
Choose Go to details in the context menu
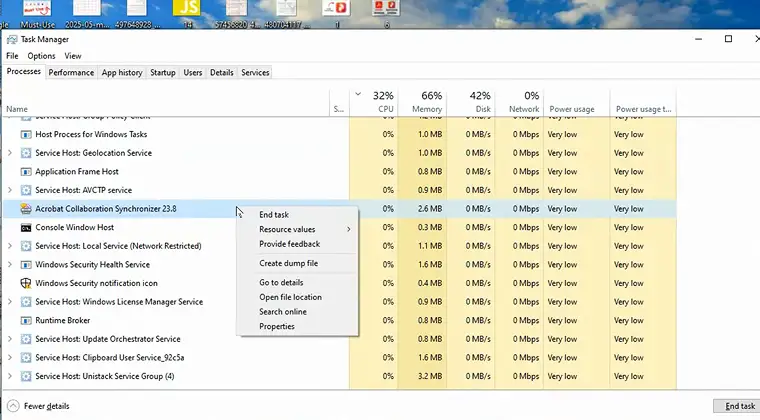click(x=297, y=282)
